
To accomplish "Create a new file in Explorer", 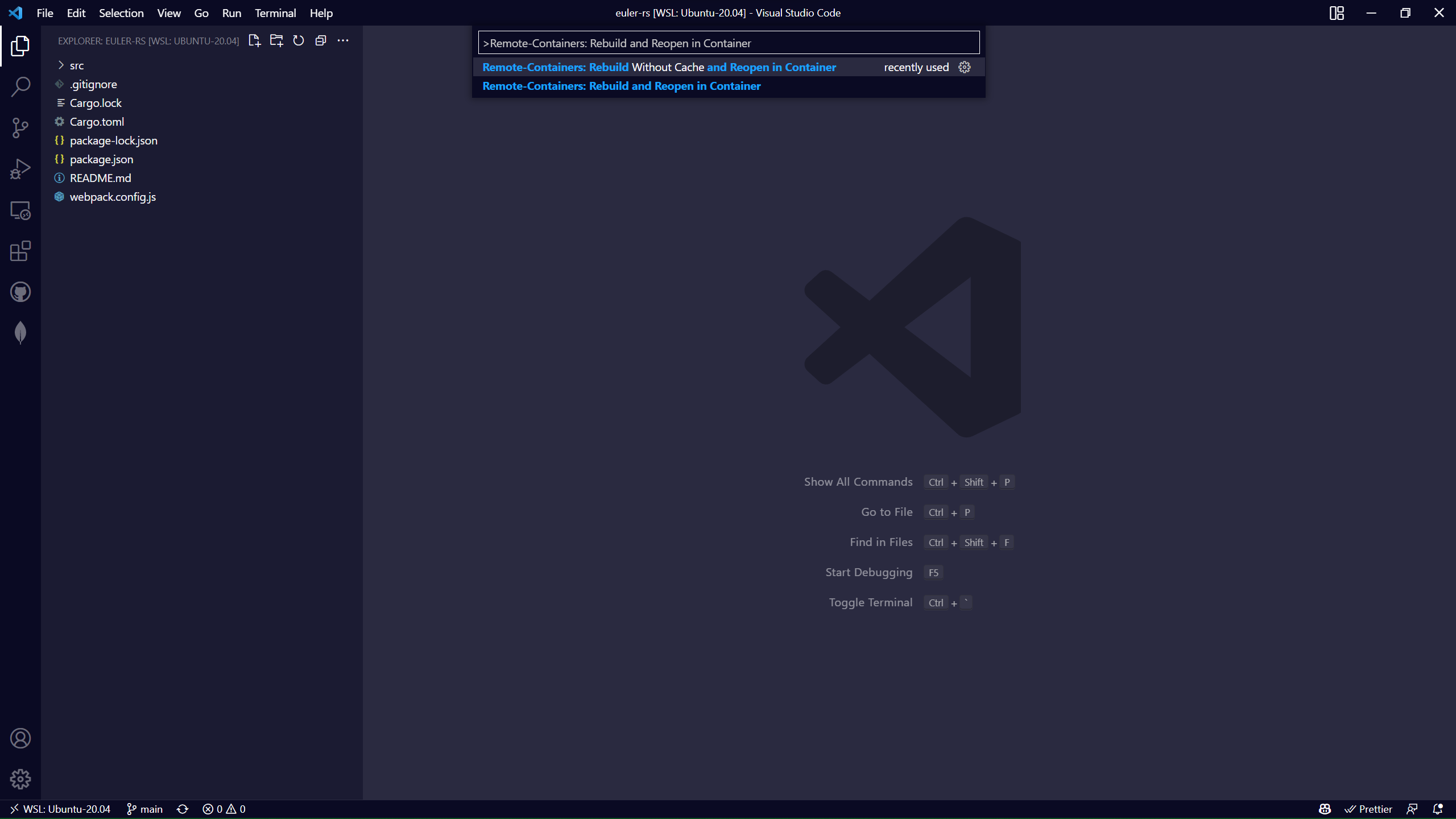I will coord(254,40).
